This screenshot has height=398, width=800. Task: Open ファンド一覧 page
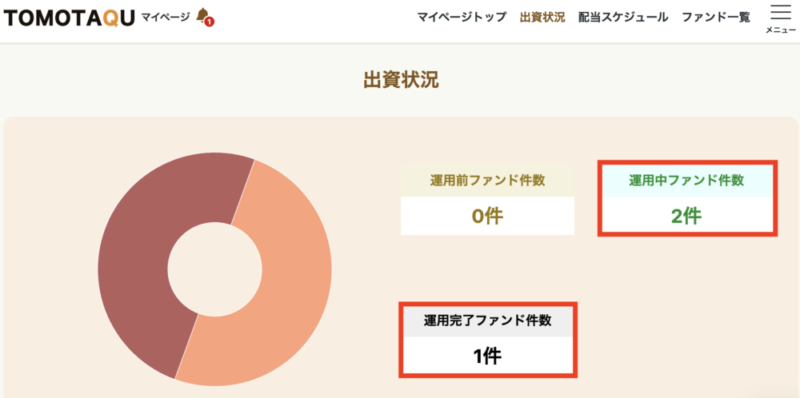(716, 17)
